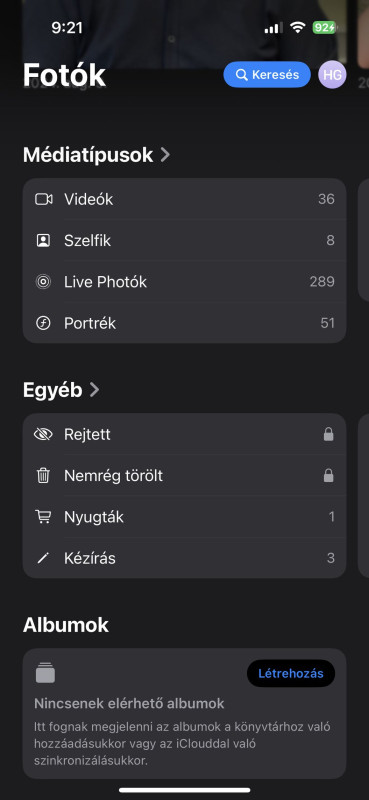Tap the selfie portrait icon beside Szelfik
The width and height of the screenshot is (369, 800).
[x=43, y=240]
